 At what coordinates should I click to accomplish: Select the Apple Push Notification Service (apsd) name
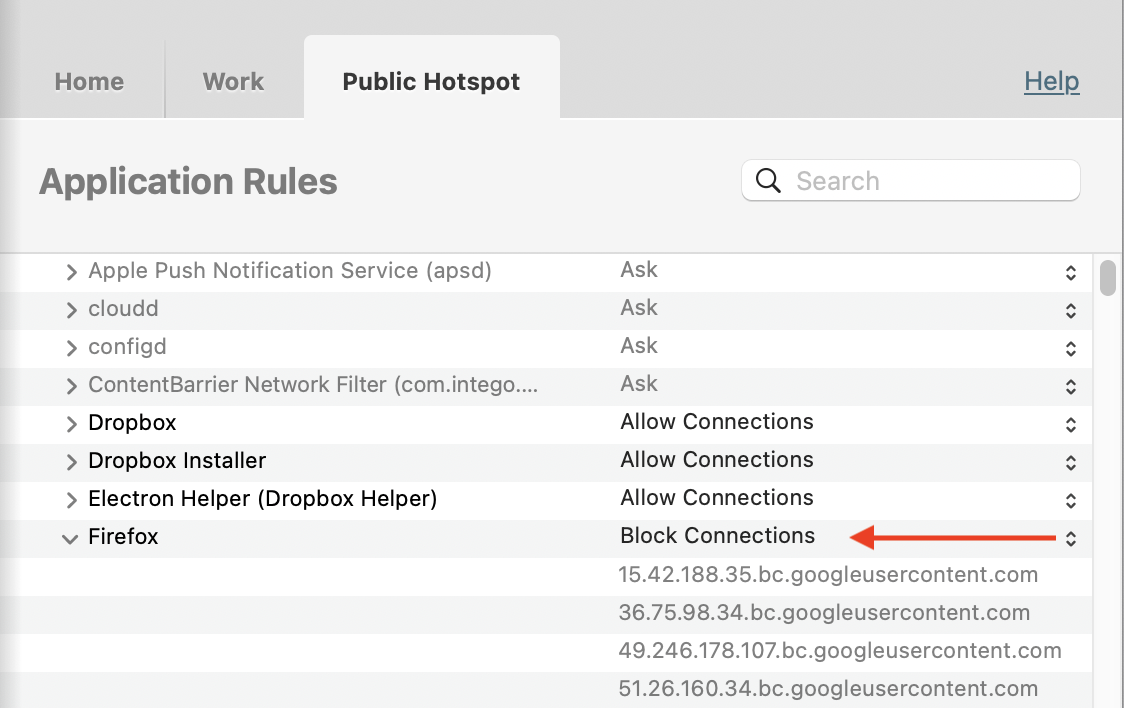point(290,271)
